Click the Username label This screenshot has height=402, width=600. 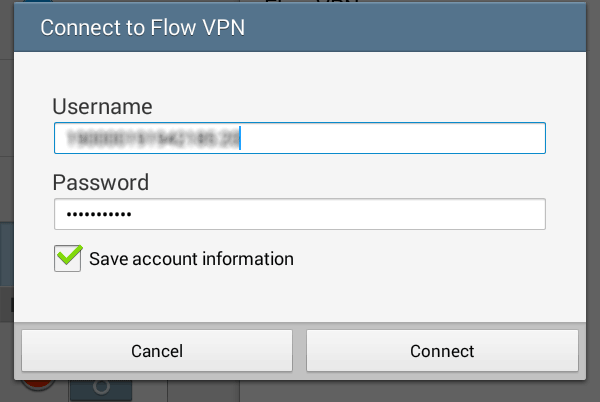coord(102,106)
